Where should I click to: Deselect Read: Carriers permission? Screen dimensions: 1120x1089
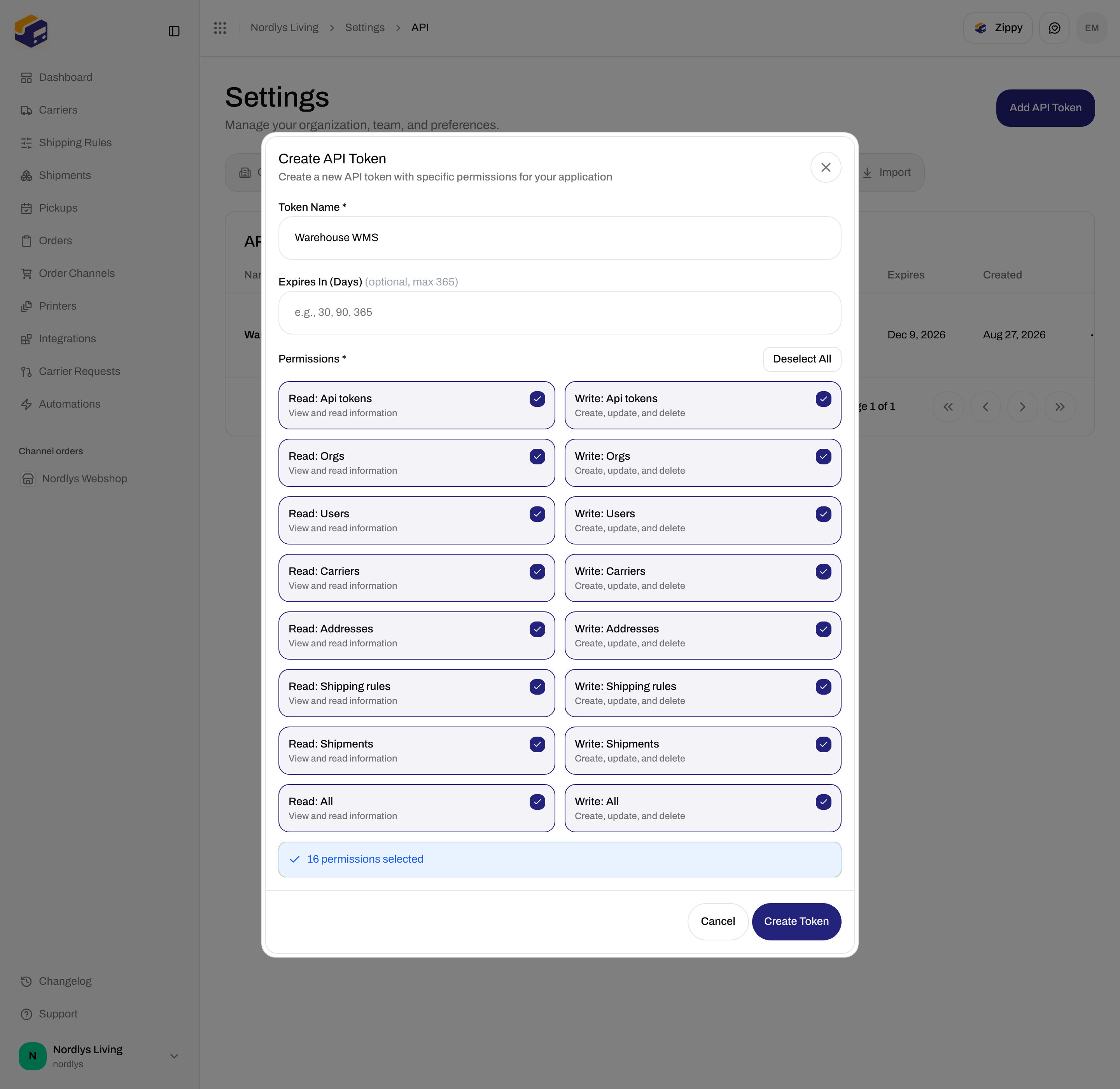coord(537,571)
